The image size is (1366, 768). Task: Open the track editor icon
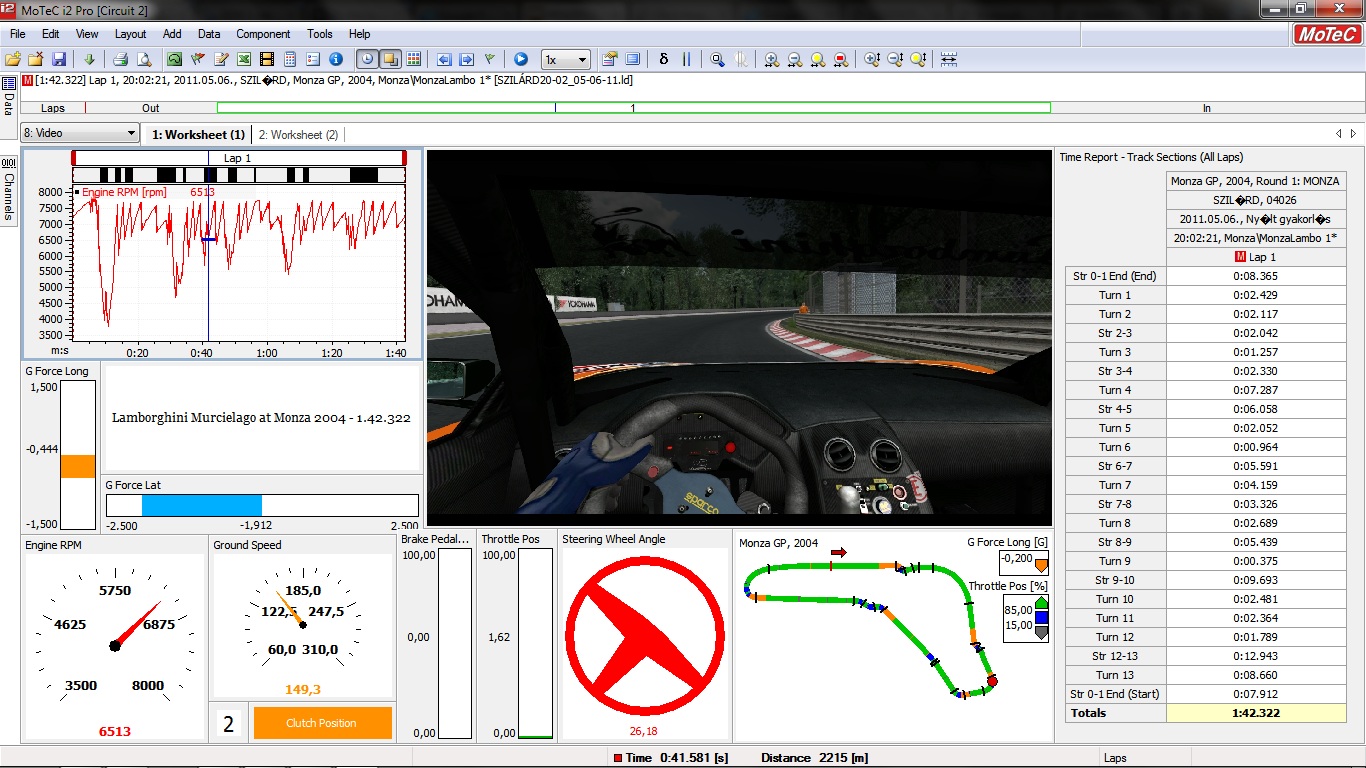(174, 59)
